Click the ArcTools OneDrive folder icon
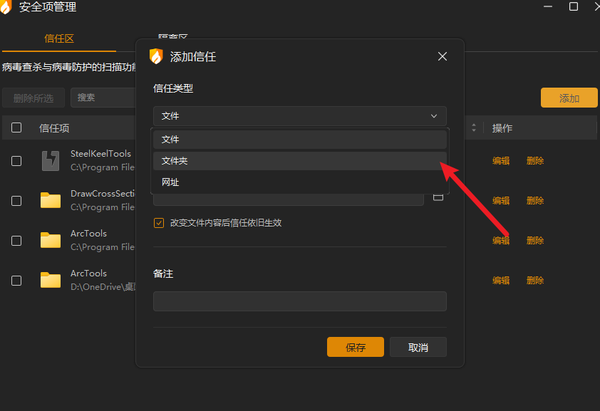This screenshot has height=411, width=600. coord(51,280)
